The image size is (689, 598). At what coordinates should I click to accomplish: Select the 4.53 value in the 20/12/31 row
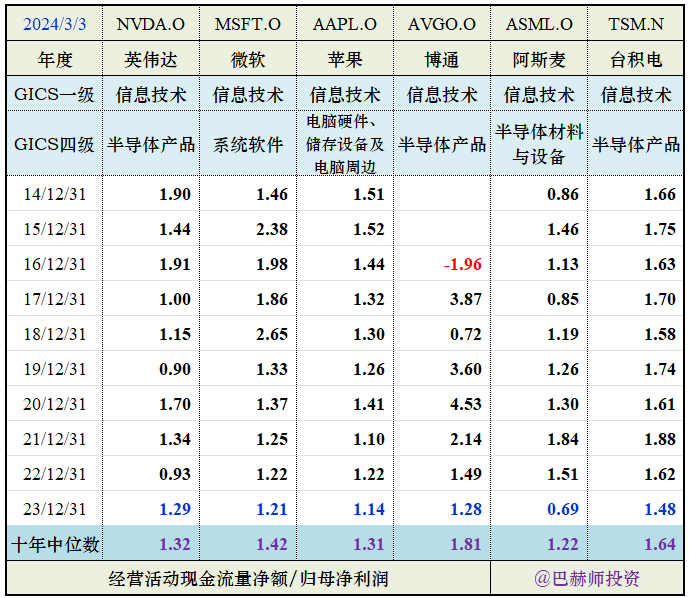466,404
